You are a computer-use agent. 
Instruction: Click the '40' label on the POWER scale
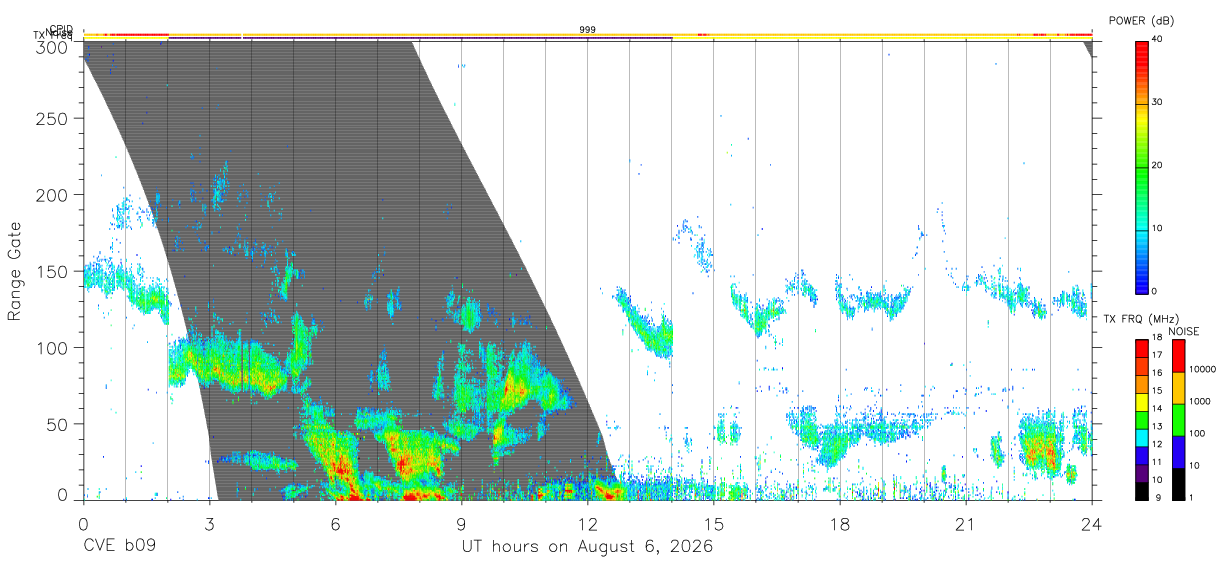pyautogui.click(x=1158, y=40)
